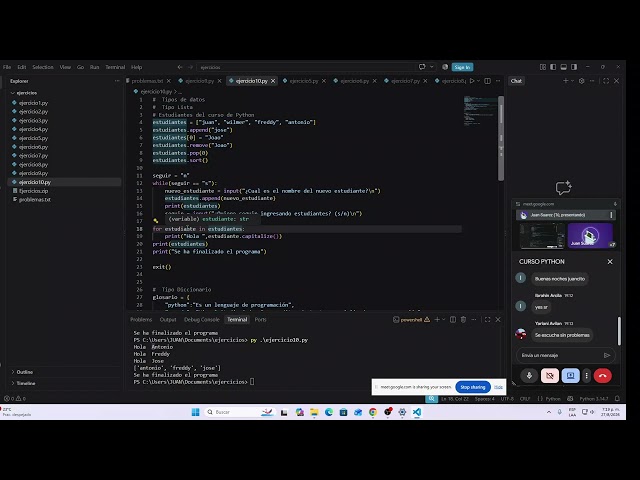Click the Meet chat scrollbar
The height and width of the screenshot is (480, 640).
coord(619,331)
